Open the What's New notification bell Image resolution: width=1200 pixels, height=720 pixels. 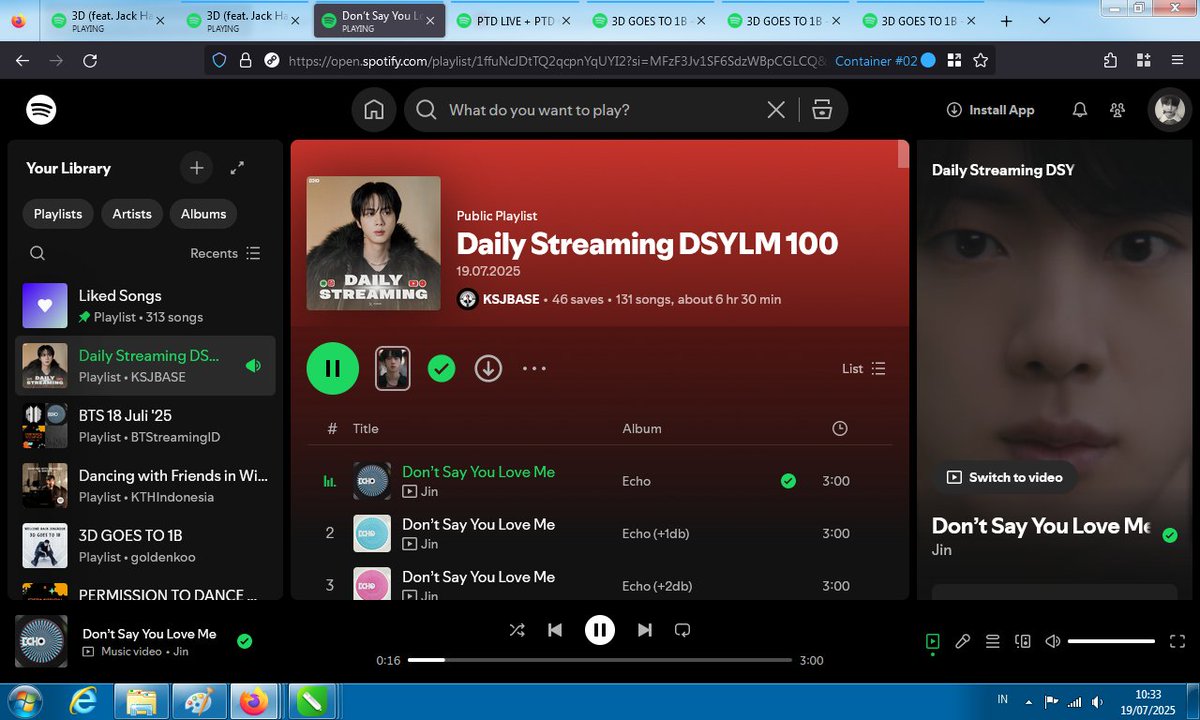(x=1080, y=110)
